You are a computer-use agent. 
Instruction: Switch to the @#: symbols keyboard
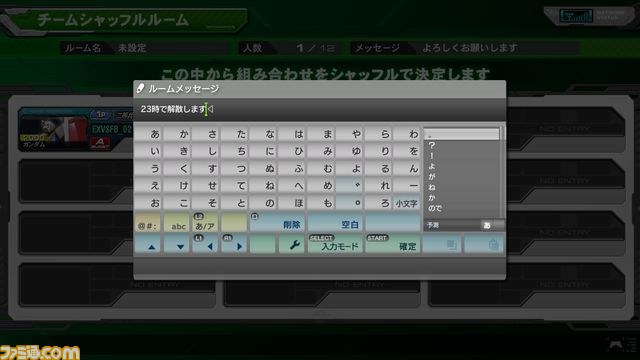[147, 222]
